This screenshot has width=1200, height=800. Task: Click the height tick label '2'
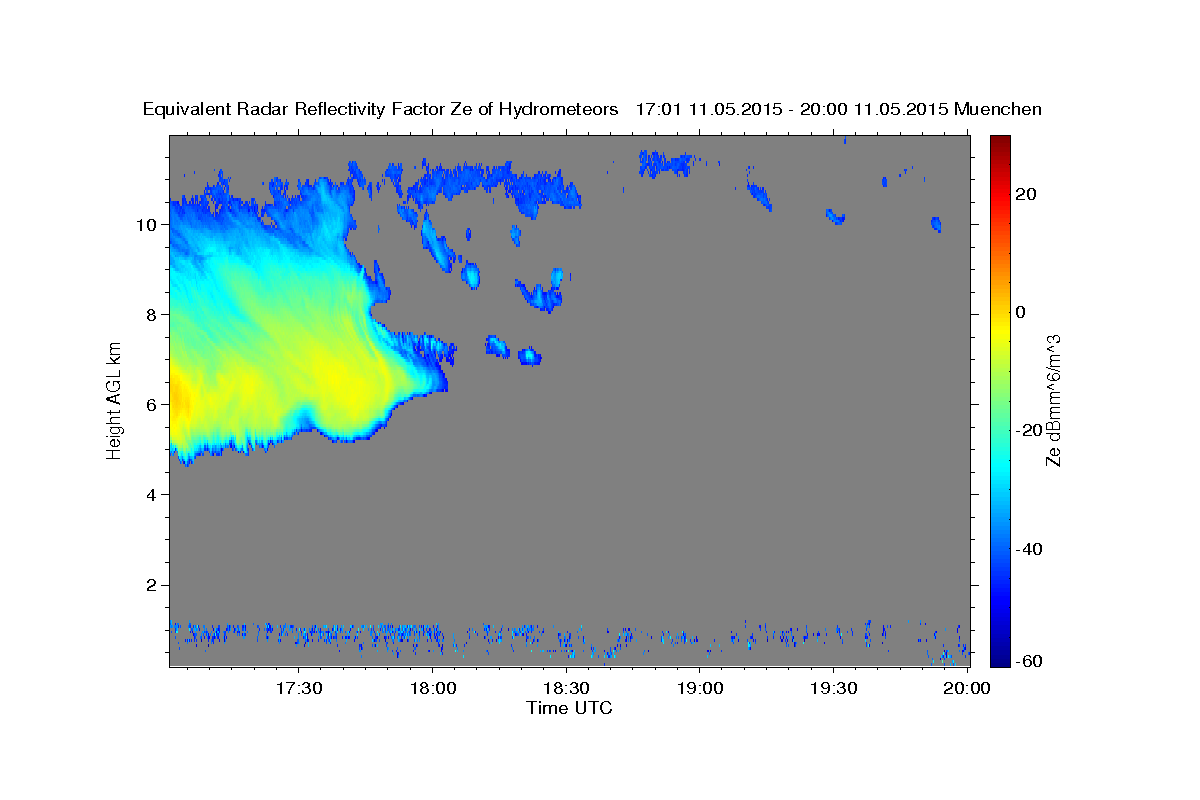pos(152,584)
